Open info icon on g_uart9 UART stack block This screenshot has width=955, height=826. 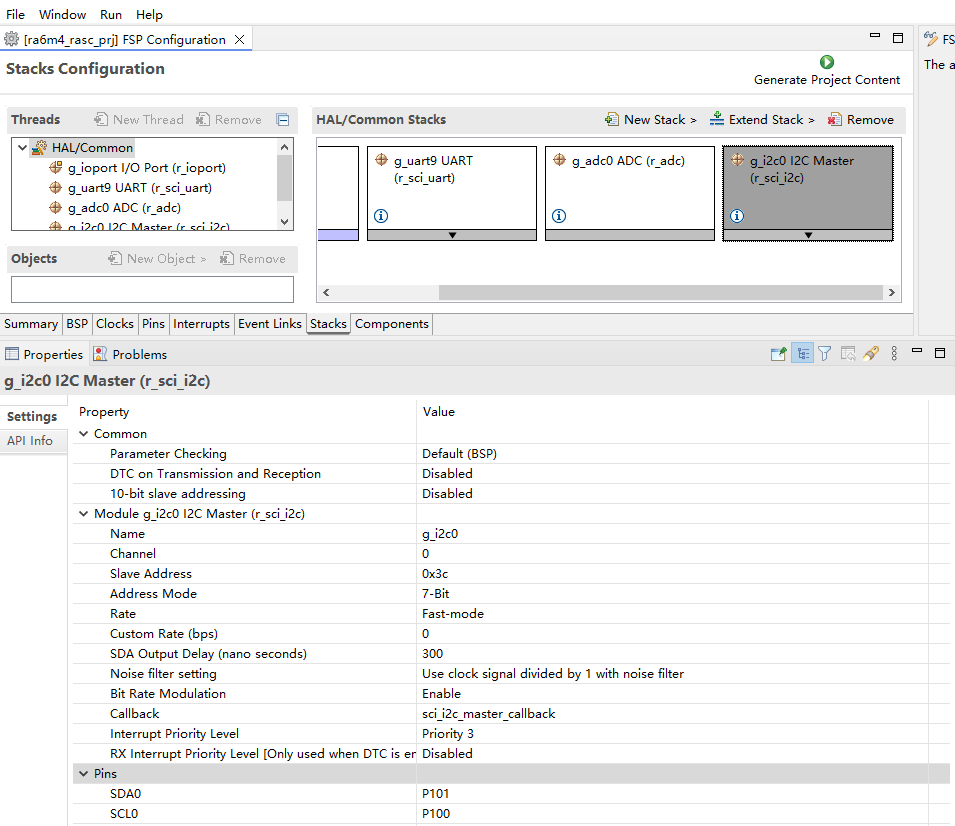(x=381, y=216)
